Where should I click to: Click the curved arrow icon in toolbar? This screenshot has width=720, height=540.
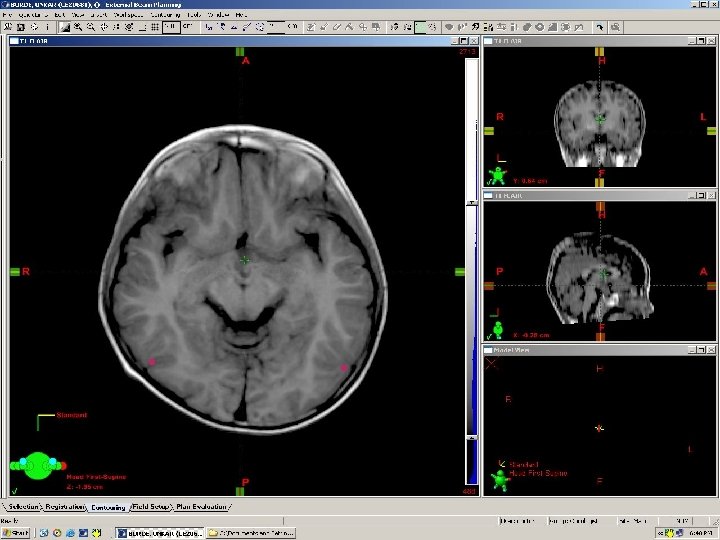coord(599,27)
